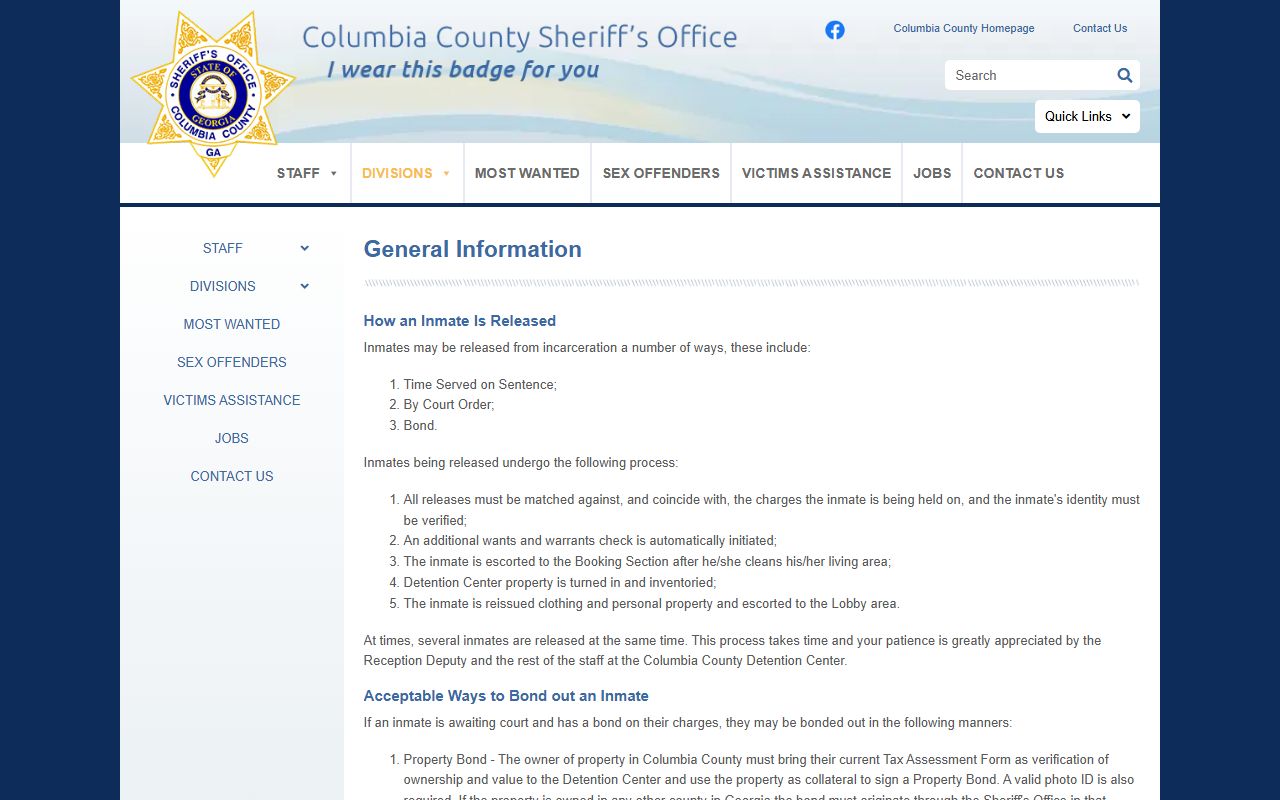Click the 'General Information' page heading
This screenshot has height=800, width=1280.
coord(472,249)
